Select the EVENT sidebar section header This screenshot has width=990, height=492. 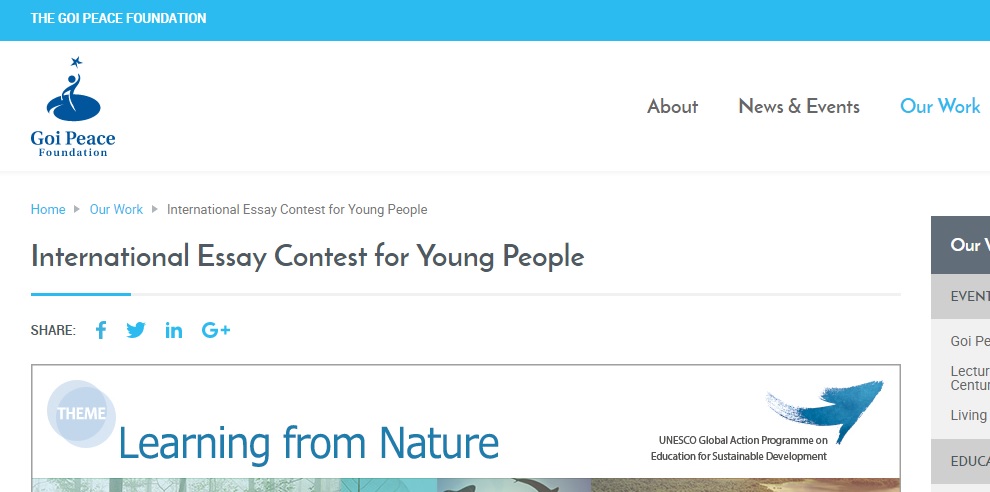[969, 296]
